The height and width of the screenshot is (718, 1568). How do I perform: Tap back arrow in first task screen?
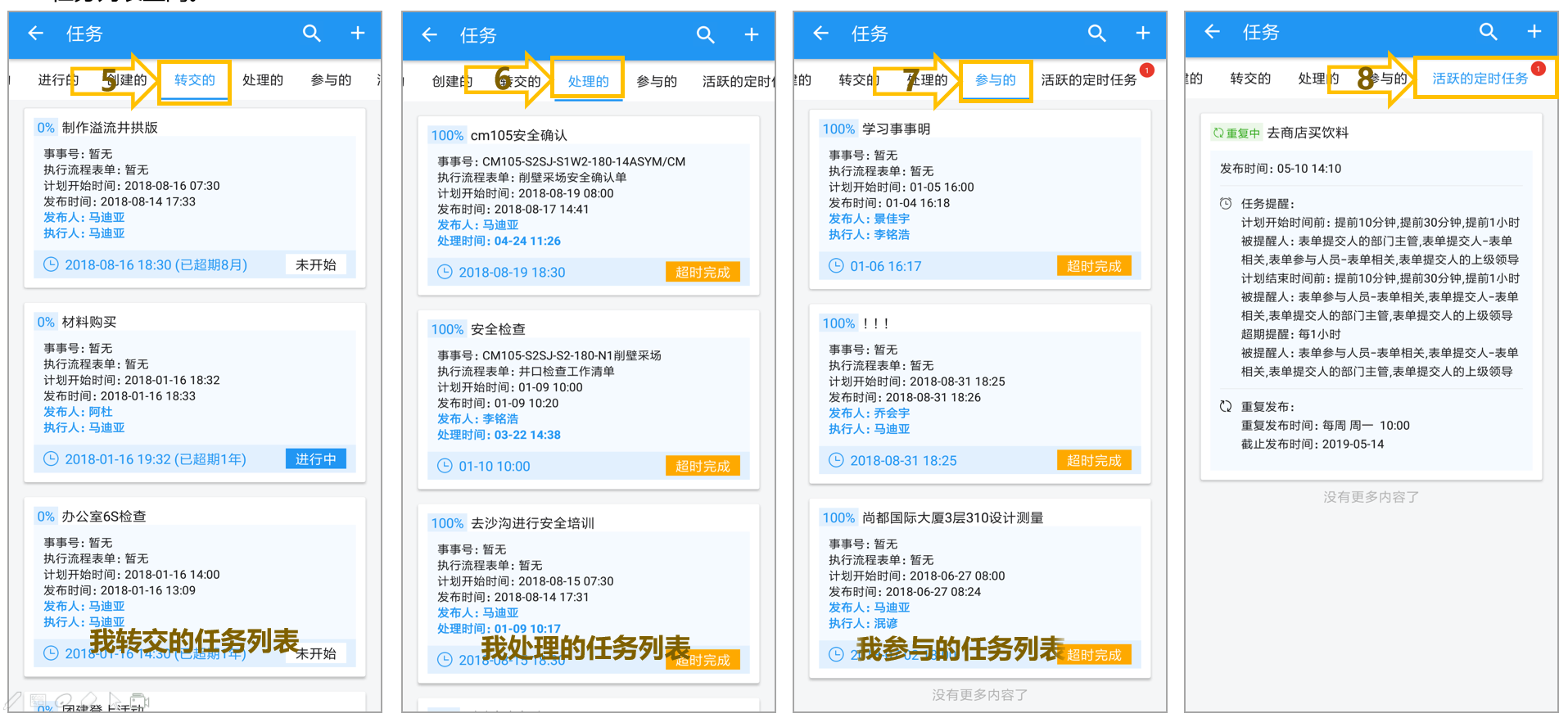tap(35, 33)
